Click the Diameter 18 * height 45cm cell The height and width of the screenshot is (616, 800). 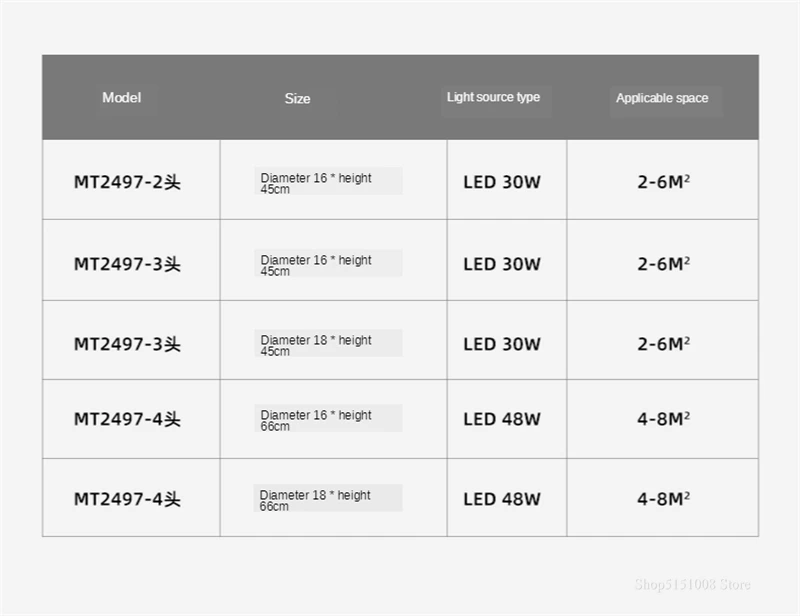(329, 343)
